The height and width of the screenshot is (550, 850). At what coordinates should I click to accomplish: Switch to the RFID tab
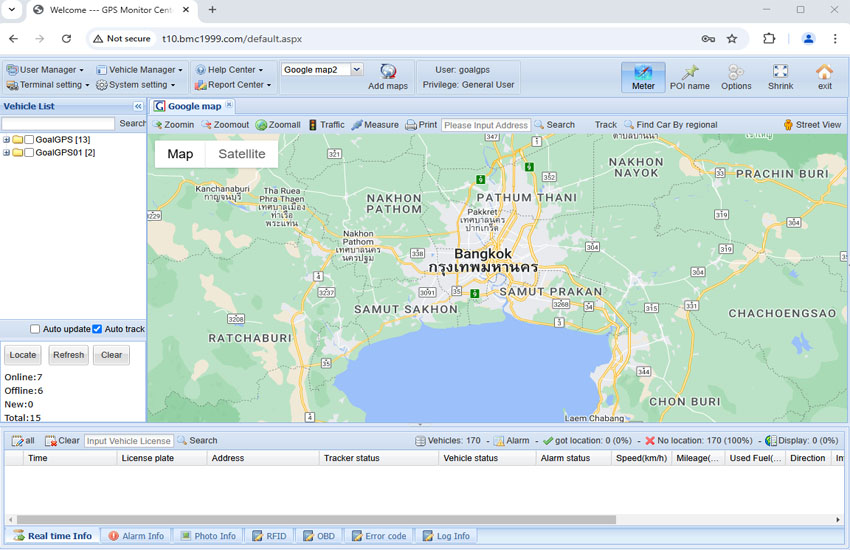coord(270,536)
